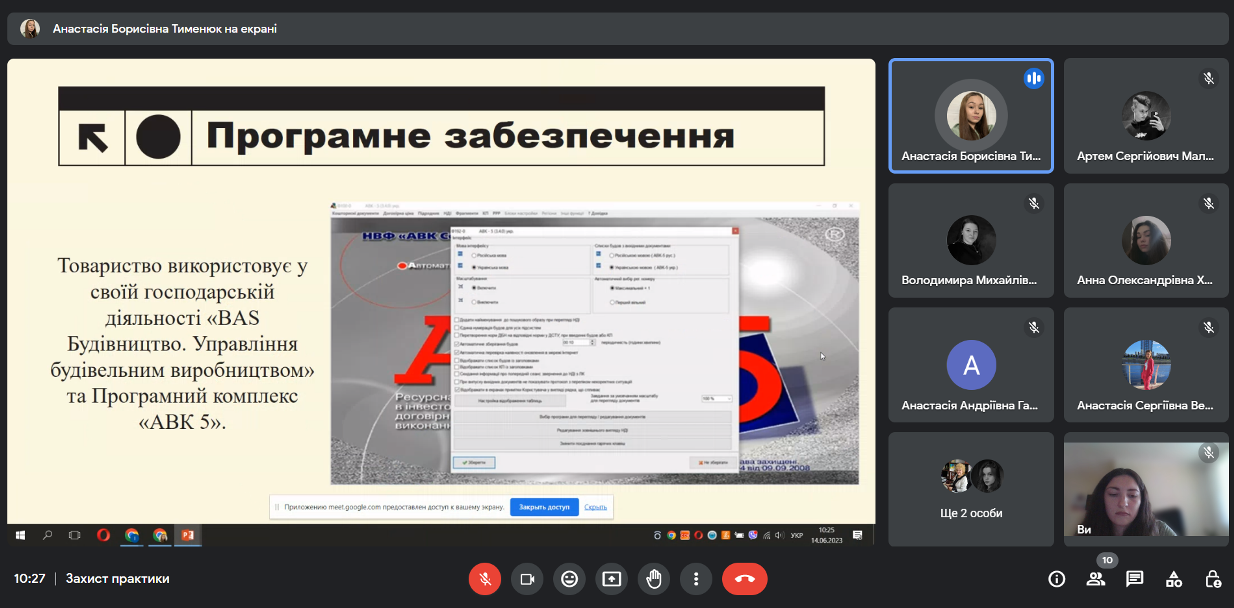The height and width of the screenshot is (608, 1234).
Task: Leave the call with the red hang-up button
Action: coord(744,578)
